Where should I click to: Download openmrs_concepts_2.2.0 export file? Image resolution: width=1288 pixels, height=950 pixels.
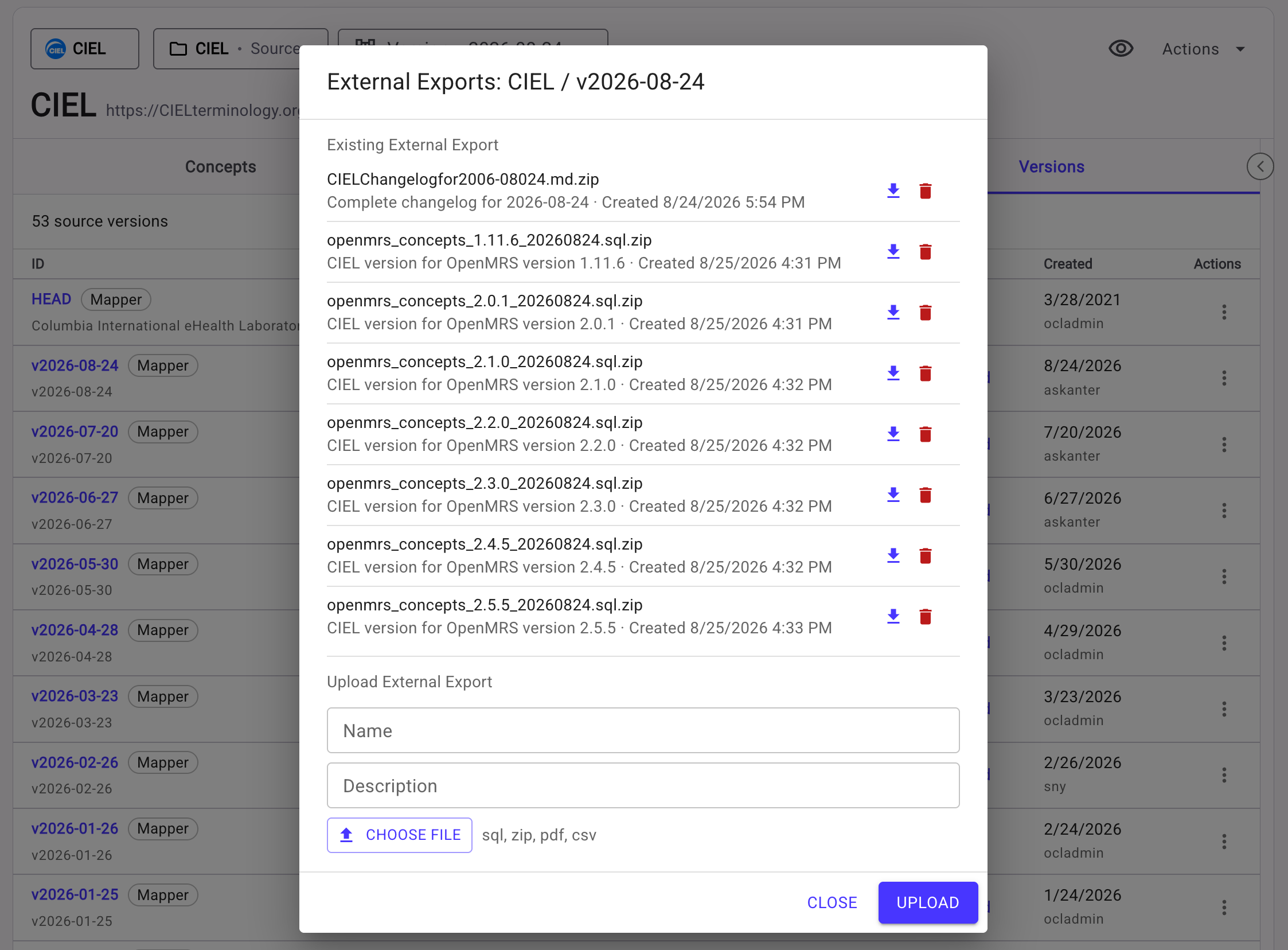893,434
